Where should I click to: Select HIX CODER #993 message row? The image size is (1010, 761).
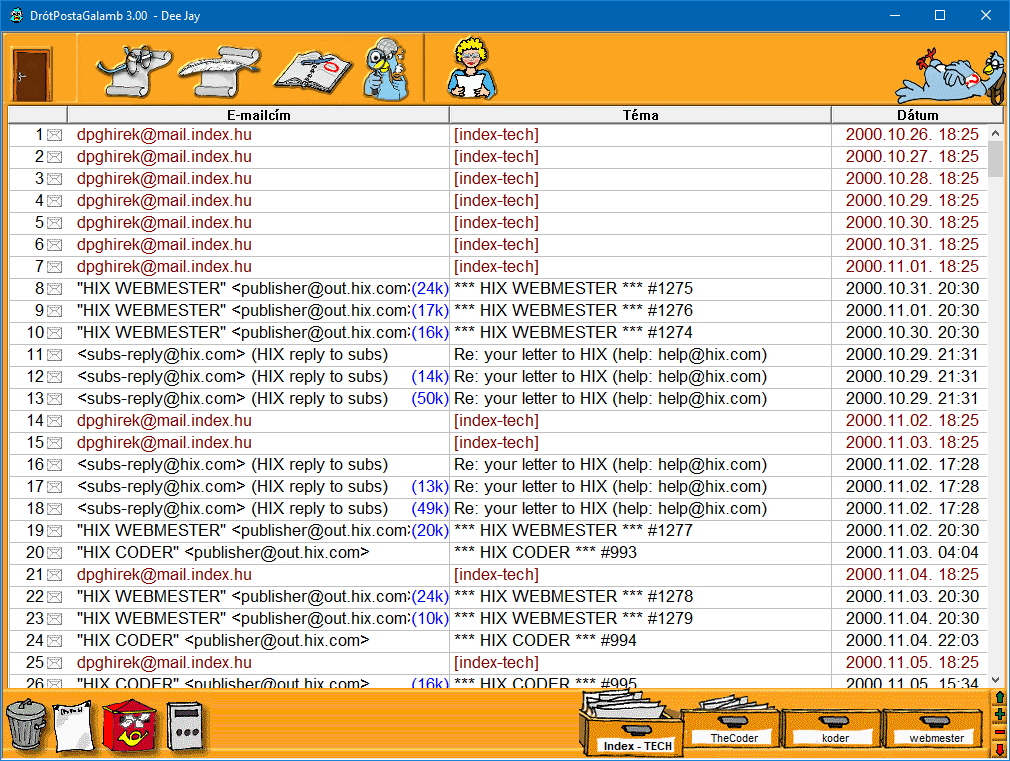(x=545, y=553)
